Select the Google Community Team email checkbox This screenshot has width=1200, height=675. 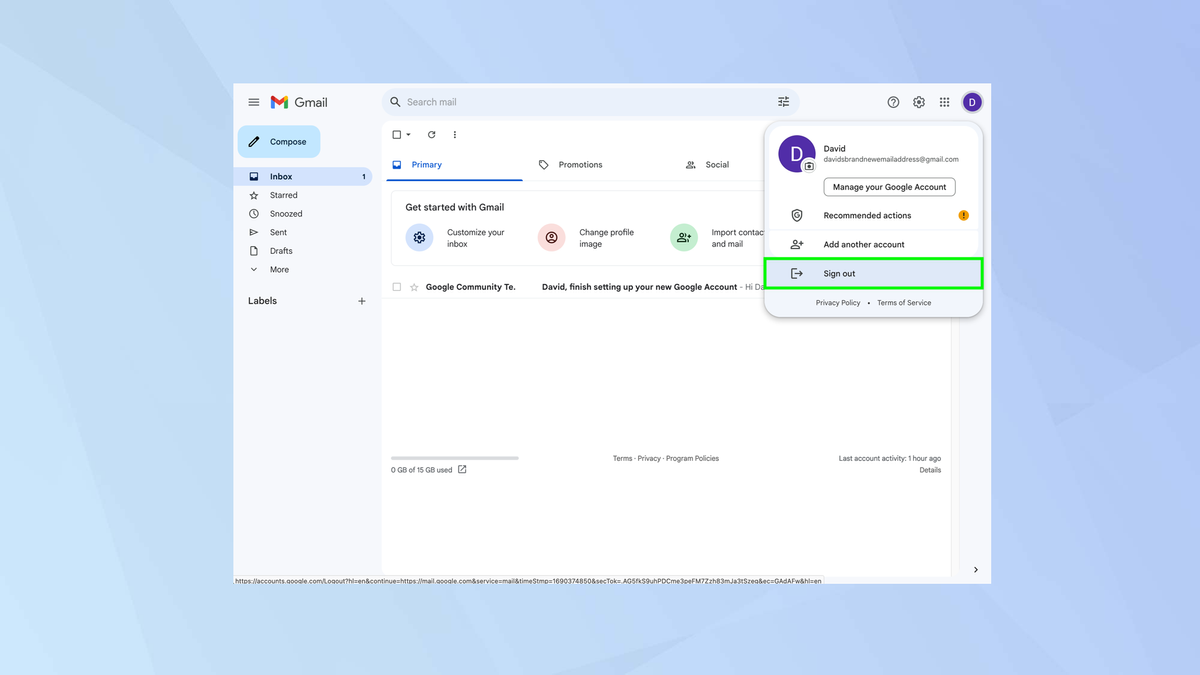pyautogui.click(x=396, y=286)
